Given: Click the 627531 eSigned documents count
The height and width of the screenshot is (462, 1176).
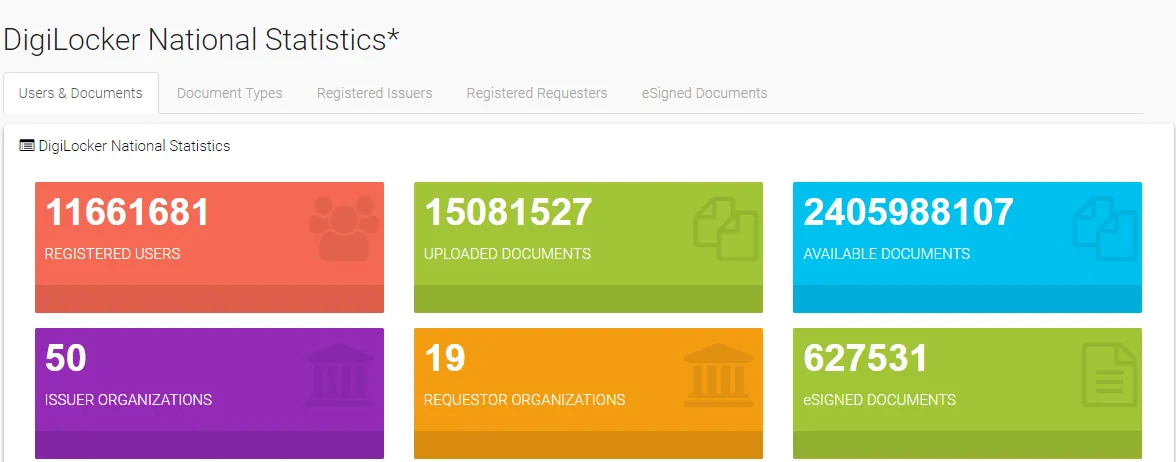Looking at the screenshot, I should pos(866,359).
